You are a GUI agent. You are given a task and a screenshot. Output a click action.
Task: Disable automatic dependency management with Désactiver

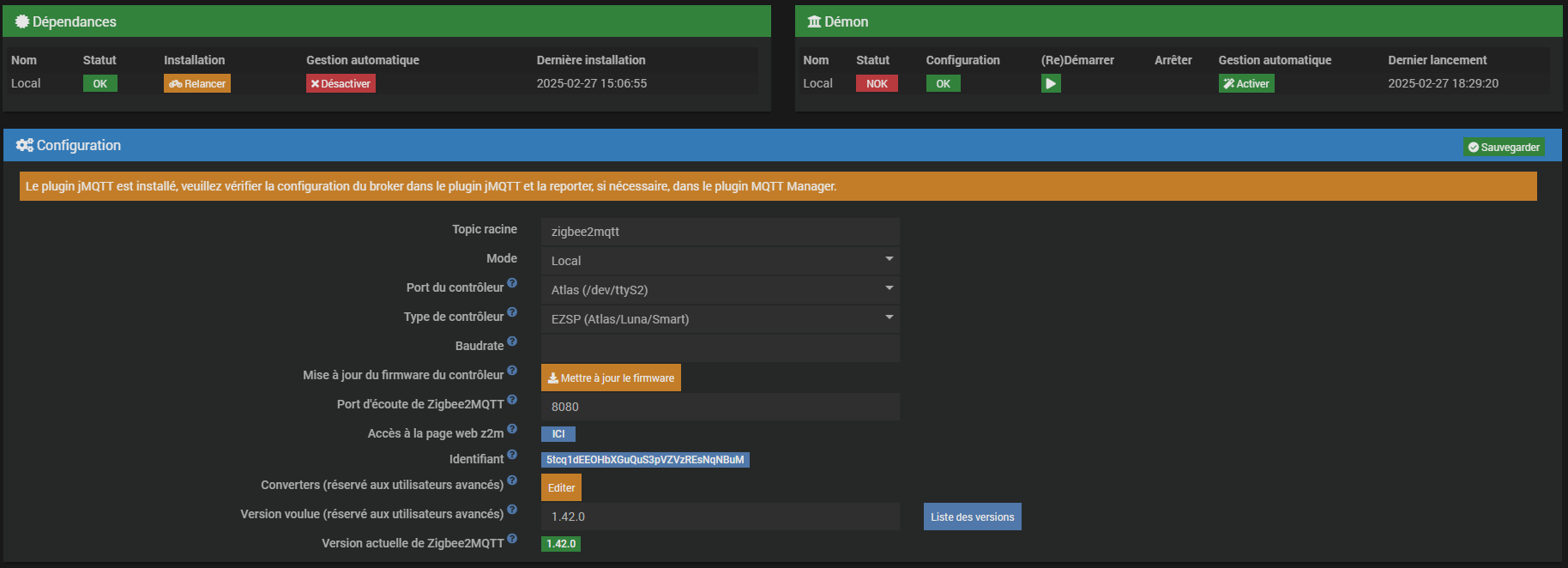pyautogui.click(x=341, y=83)
